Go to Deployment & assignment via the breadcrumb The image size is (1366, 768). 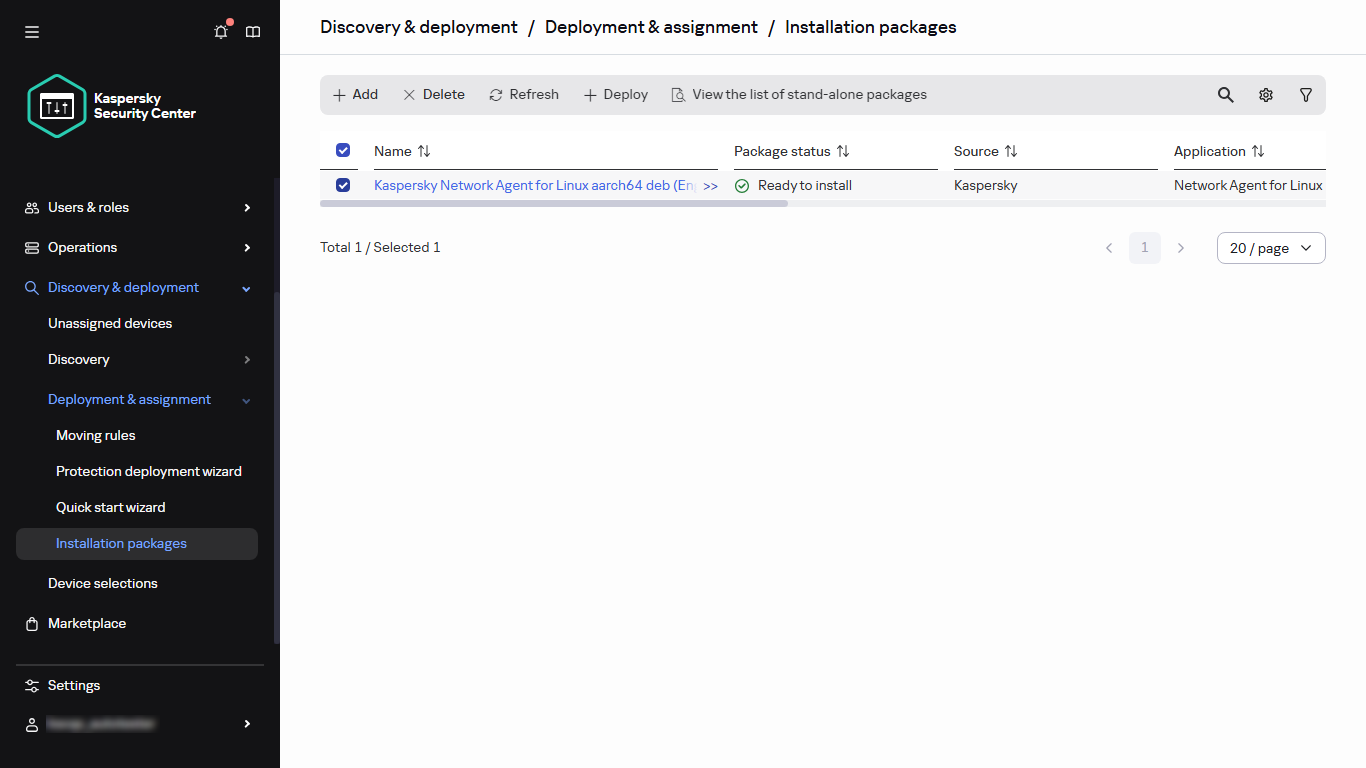[x=651, y=27]
